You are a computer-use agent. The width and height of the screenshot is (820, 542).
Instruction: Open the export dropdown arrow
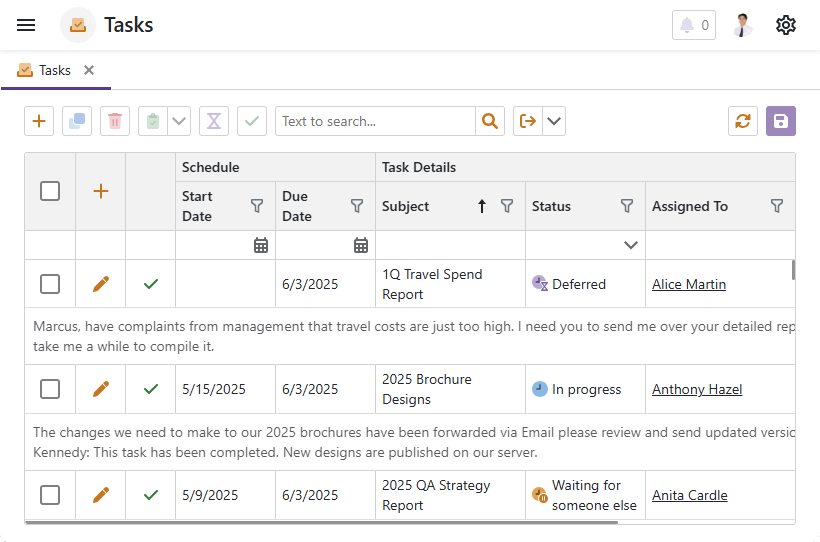554,121
